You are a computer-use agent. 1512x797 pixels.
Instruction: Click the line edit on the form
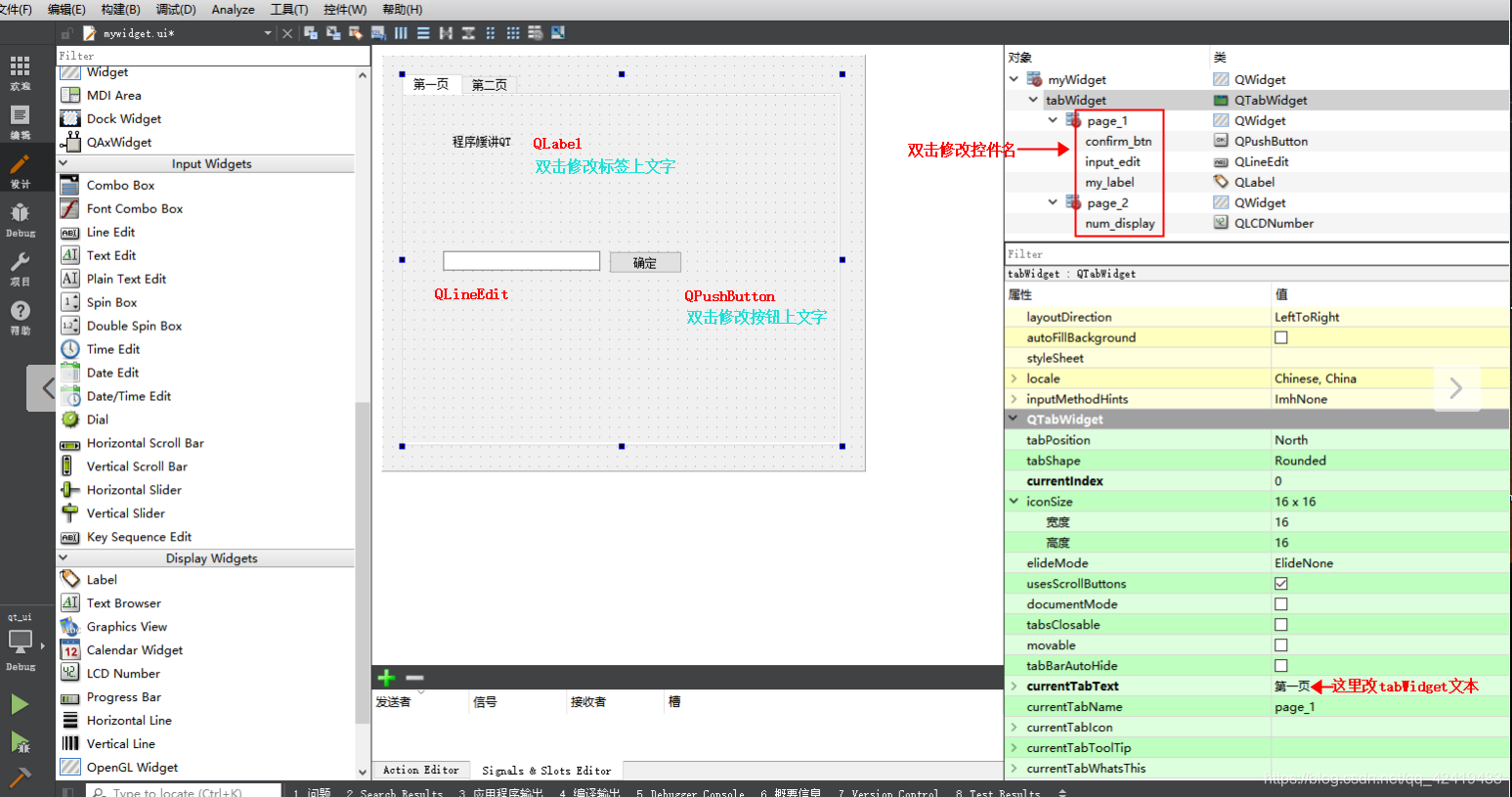pos(522,261)
